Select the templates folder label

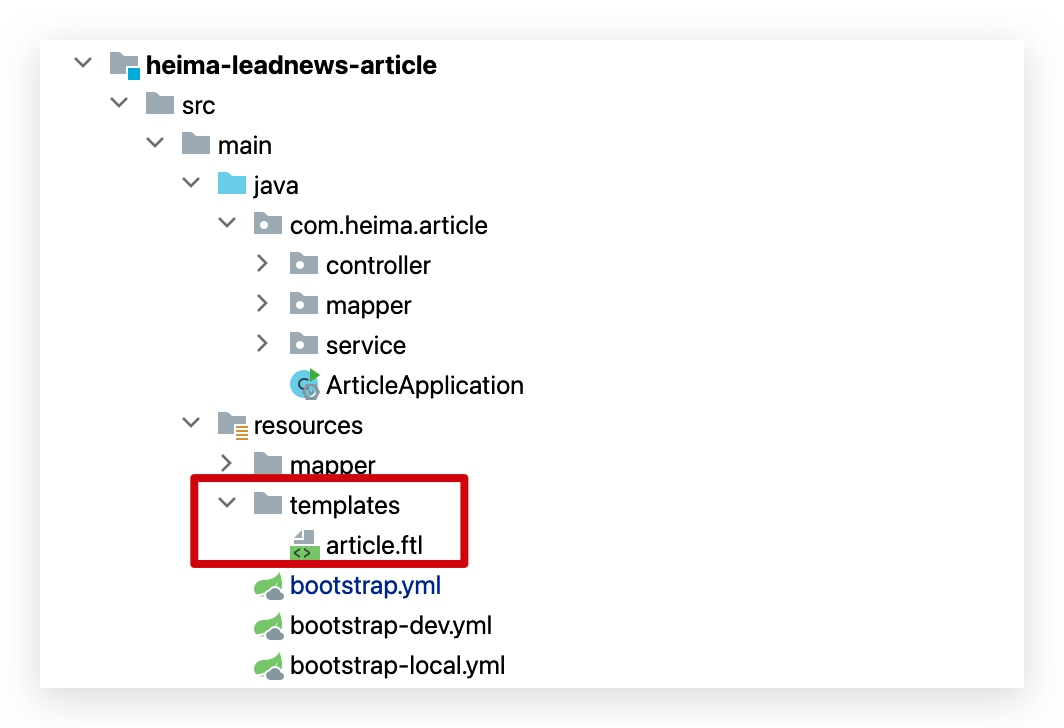[x=345, y=505]
